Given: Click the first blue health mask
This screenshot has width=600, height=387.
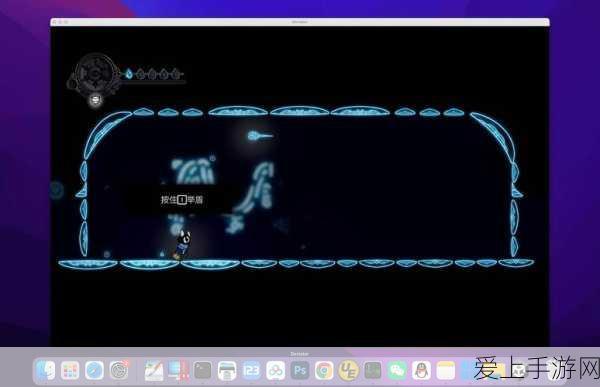Looking at the screenshot, I should (x=129, y=73).
